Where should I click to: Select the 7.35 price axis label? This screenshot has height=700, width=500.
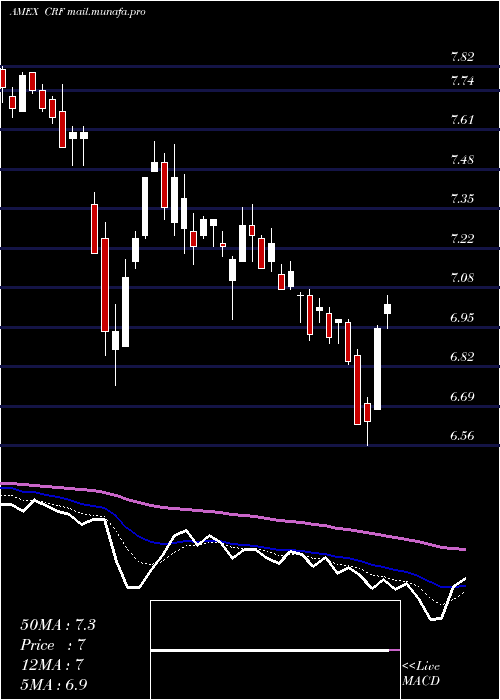tap(462, 199)
